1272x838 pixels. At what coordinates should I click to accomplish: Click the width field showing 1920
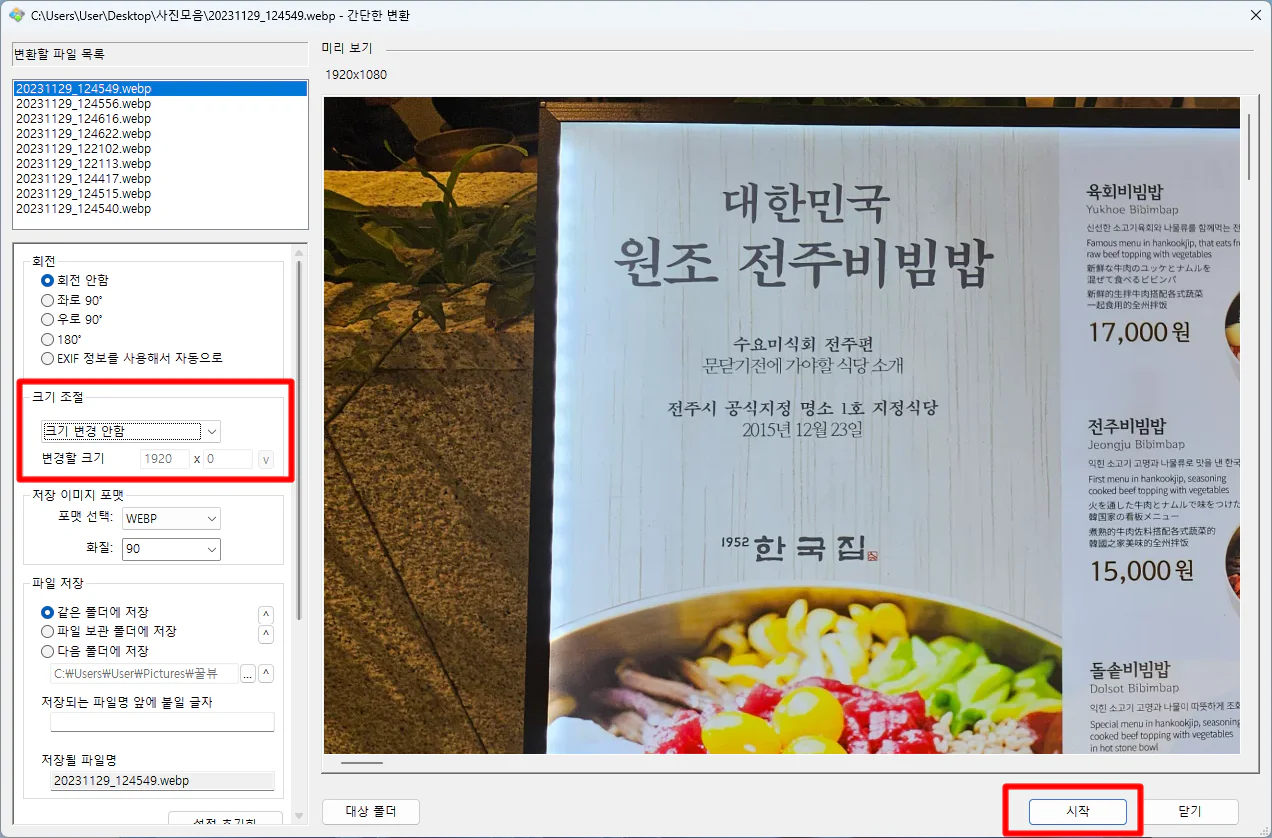pos(165,459)
